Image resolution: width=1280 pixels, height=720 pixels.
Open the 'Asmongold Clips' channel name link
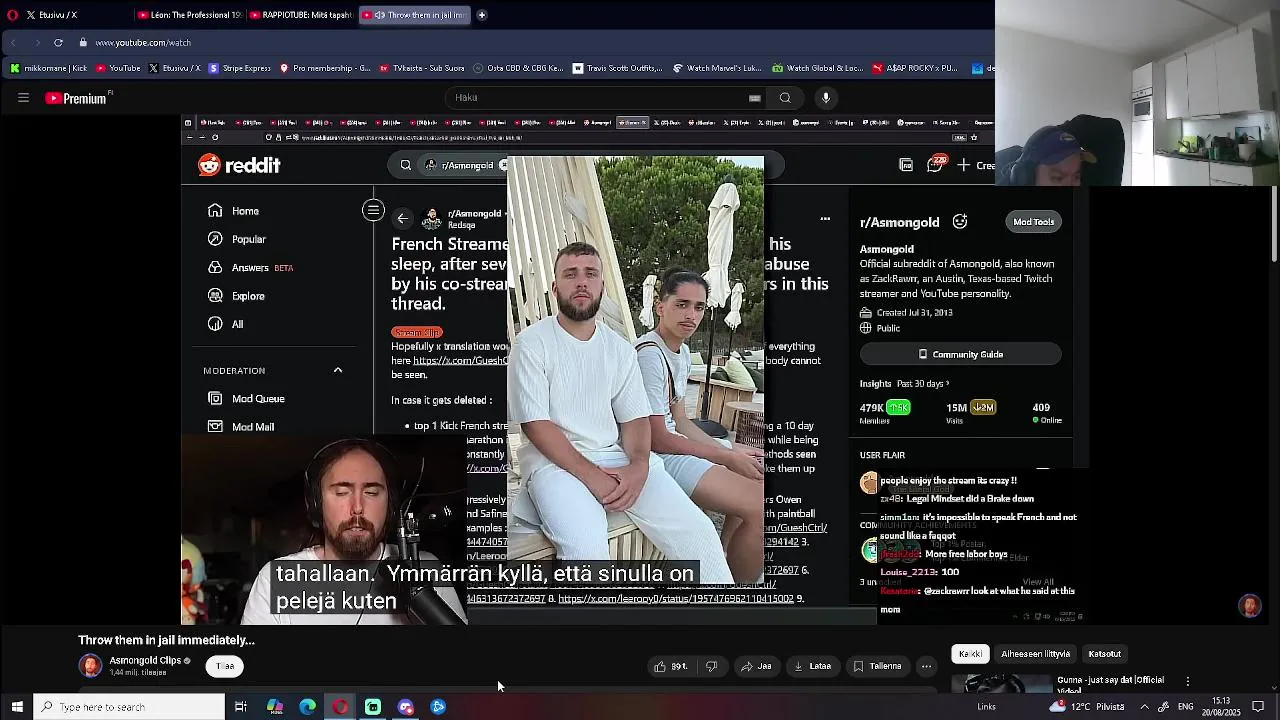[x=145, y=661]
